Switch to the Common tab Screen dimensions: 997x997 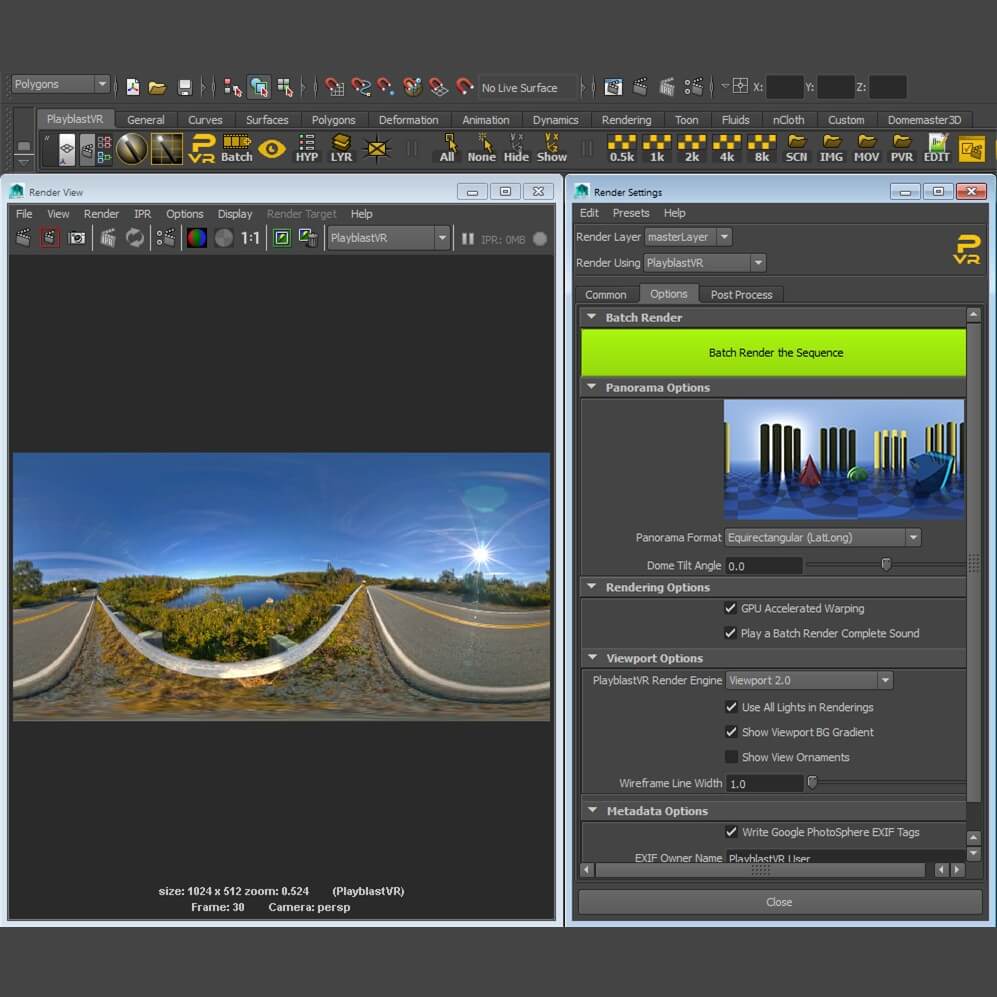(x=606, y=294)
